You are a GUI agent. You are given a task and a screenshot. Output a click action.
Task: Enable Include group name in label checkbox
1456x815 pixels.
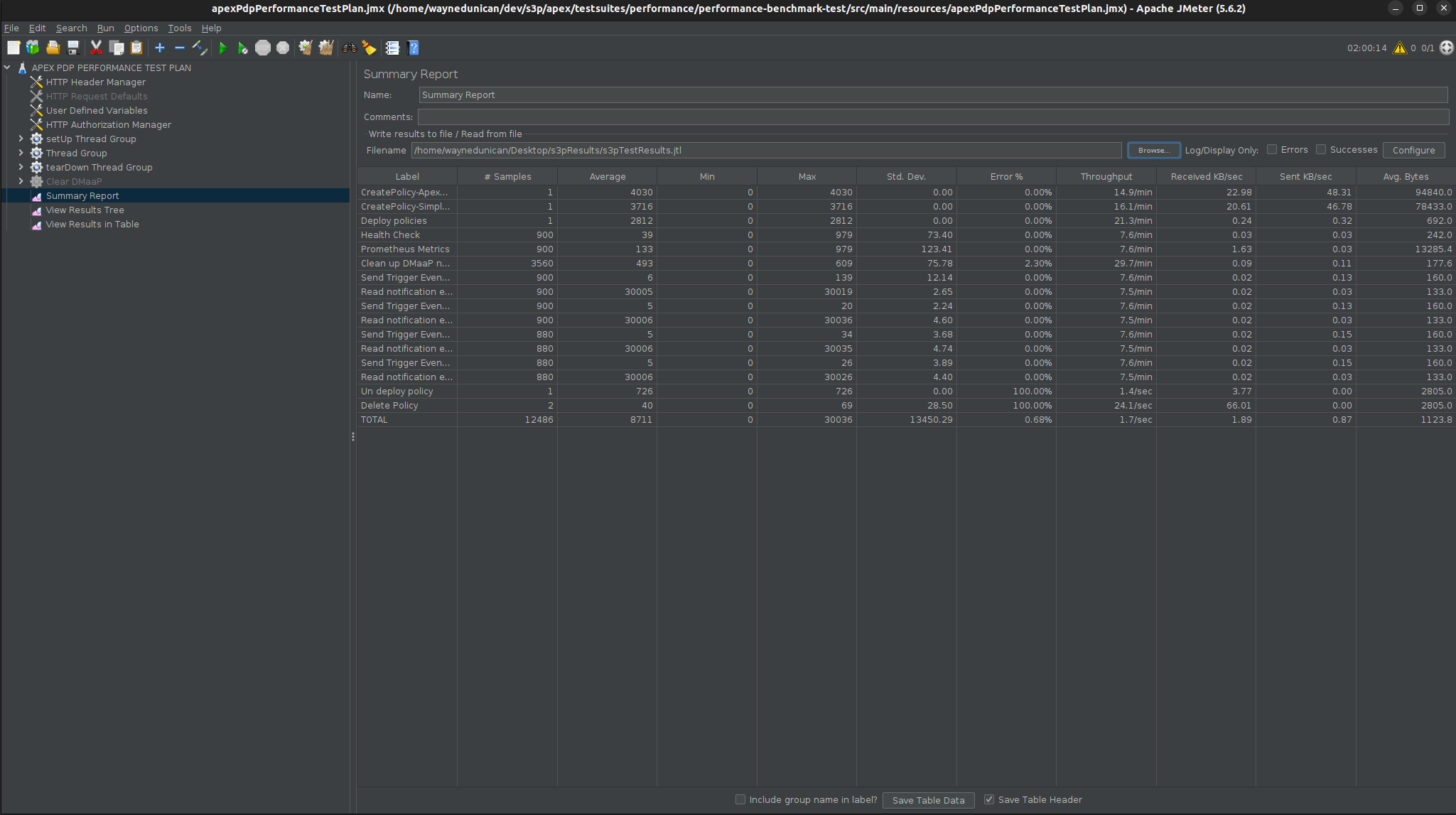coord(740,799)
